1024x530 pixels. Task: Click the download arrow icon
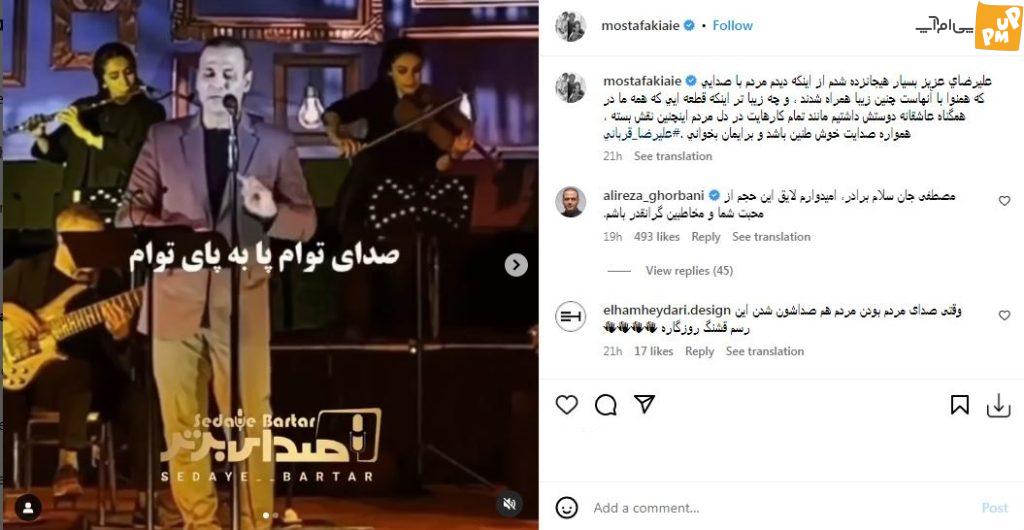(x=999, y=405)
